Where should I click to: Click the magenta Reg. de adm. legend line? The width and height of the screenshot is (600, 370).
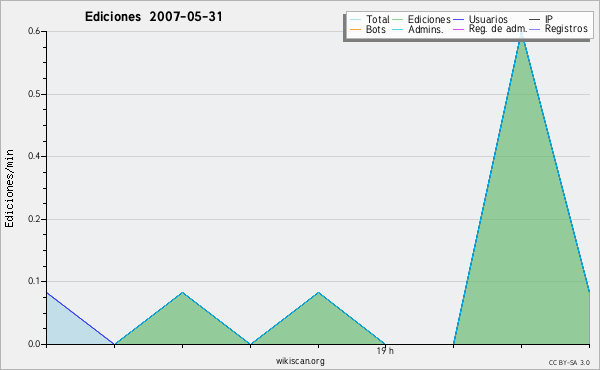click(458, 29)
